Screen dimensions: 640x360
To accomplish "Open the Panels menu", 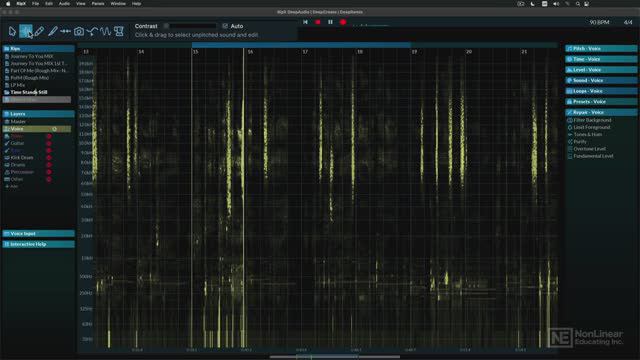I will pyautogui.click(x=98, y=4).
